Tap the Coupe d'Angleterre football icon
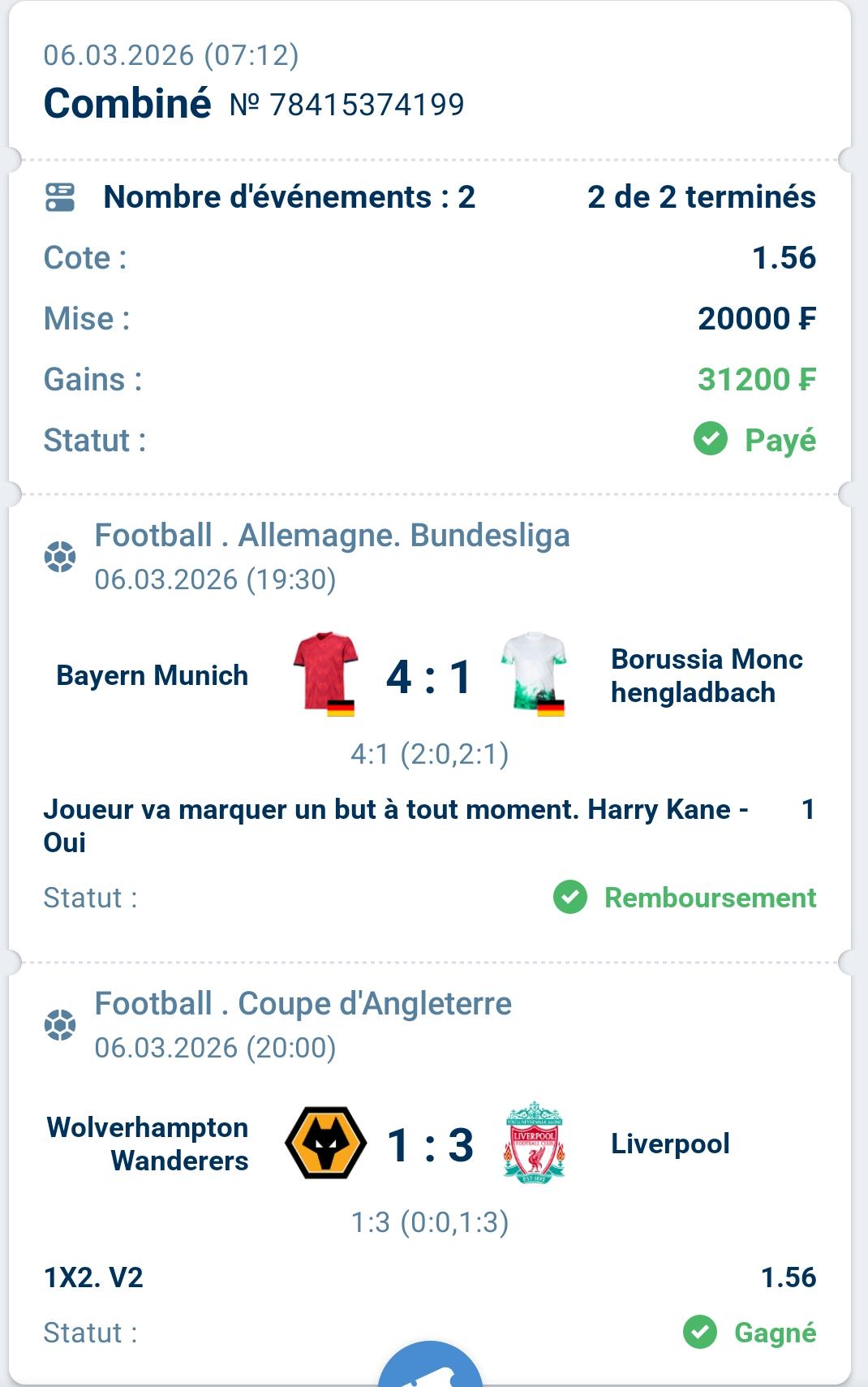The height and width of the screenshot is (1387, 868). click(x=60, y=1026)
